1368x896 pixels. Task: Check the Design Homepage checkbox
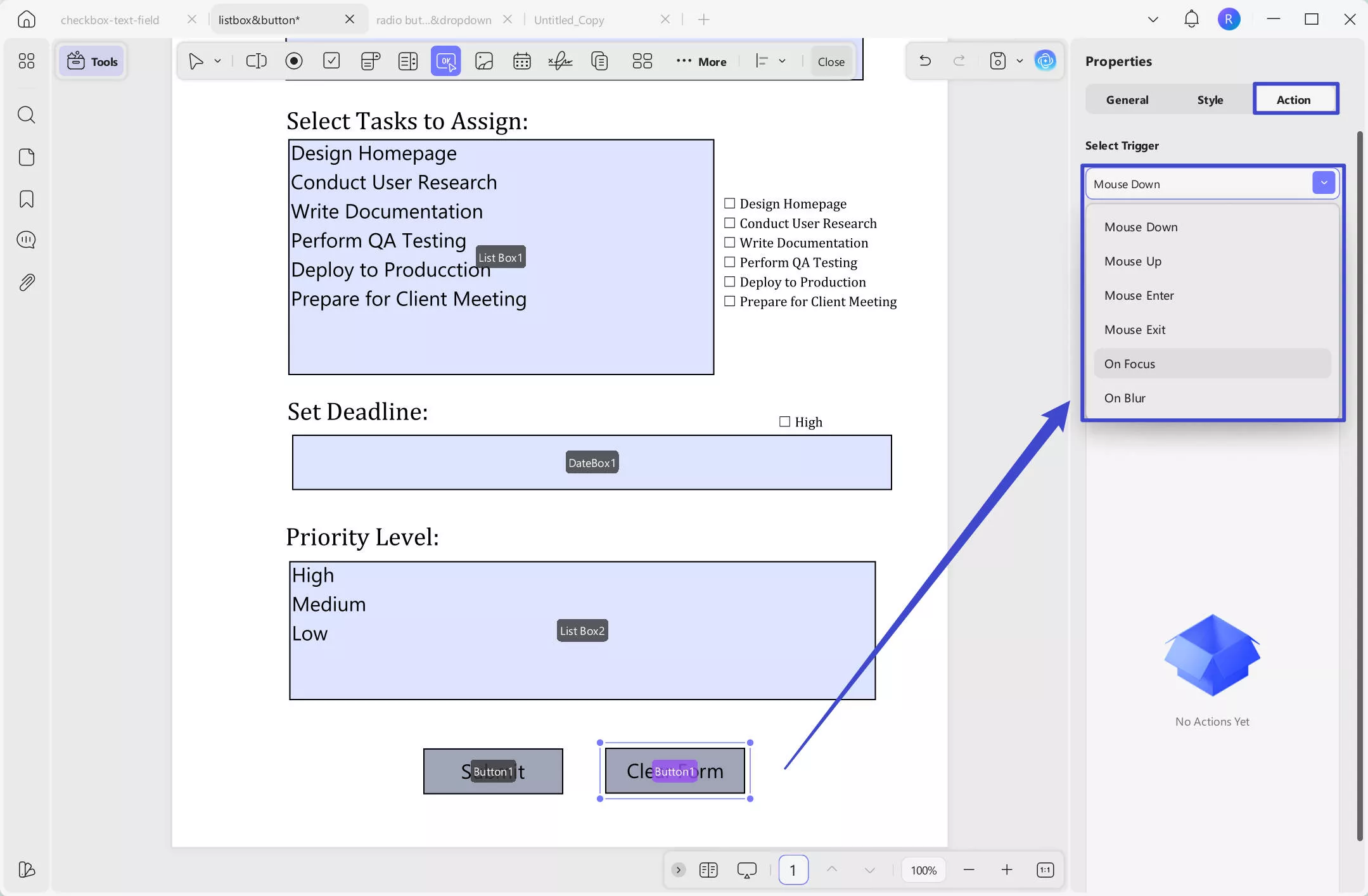tap(730, 203)
